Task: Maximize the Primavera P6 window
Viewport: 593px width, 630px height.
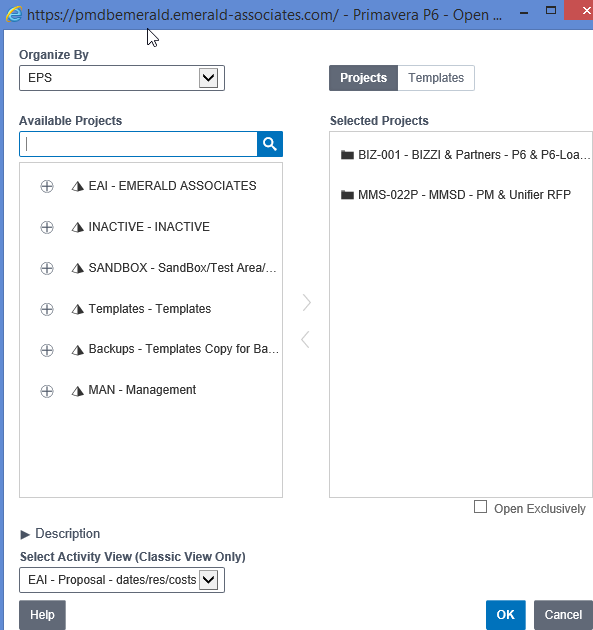Action: pos(551,10)
